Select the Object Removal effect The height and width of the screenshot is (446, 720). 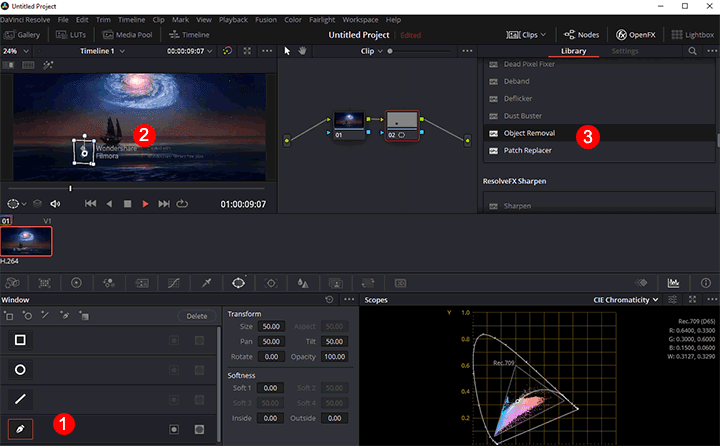530,133
